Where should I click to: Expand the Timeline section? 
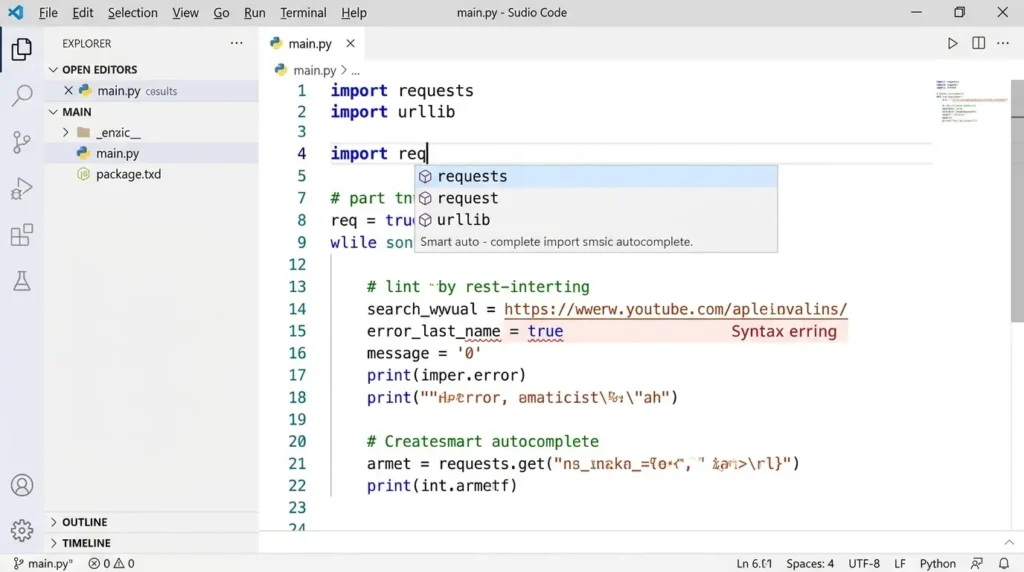tap(54, 543)
